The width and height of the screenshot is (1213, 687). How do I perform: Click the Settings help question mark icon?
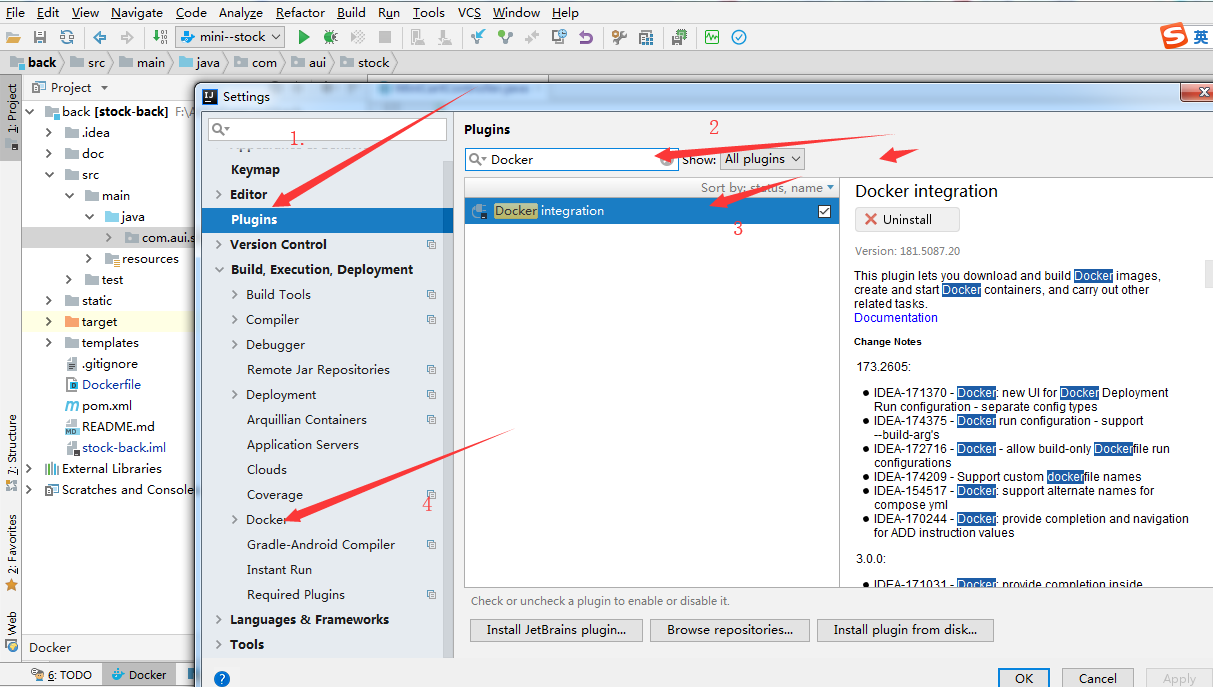pyautogui.click(x=222, y=678)
